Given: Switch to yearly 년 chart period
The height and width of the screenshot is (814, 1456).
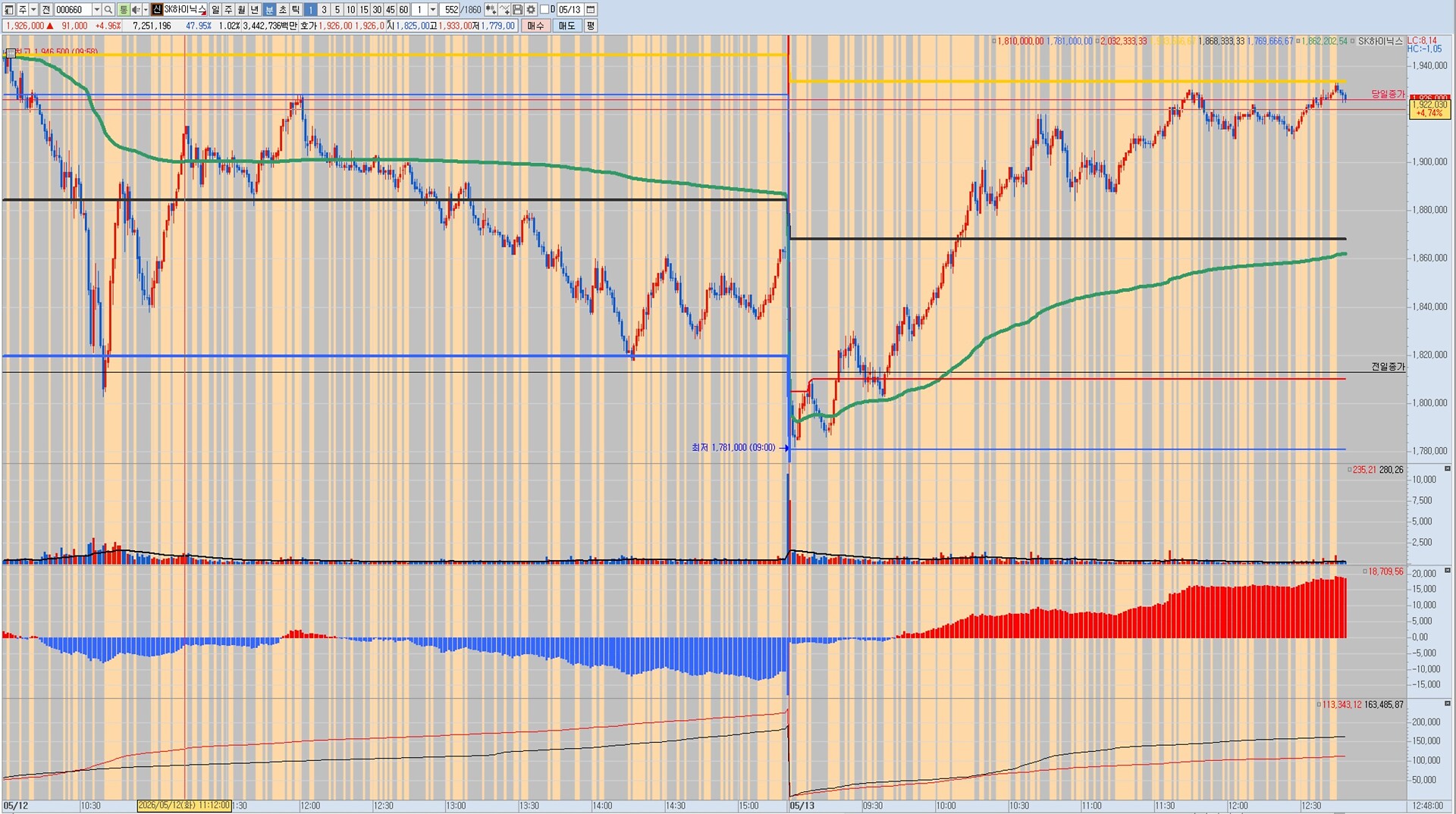Looking at the screenshot, I should click(x=255, y=10).
